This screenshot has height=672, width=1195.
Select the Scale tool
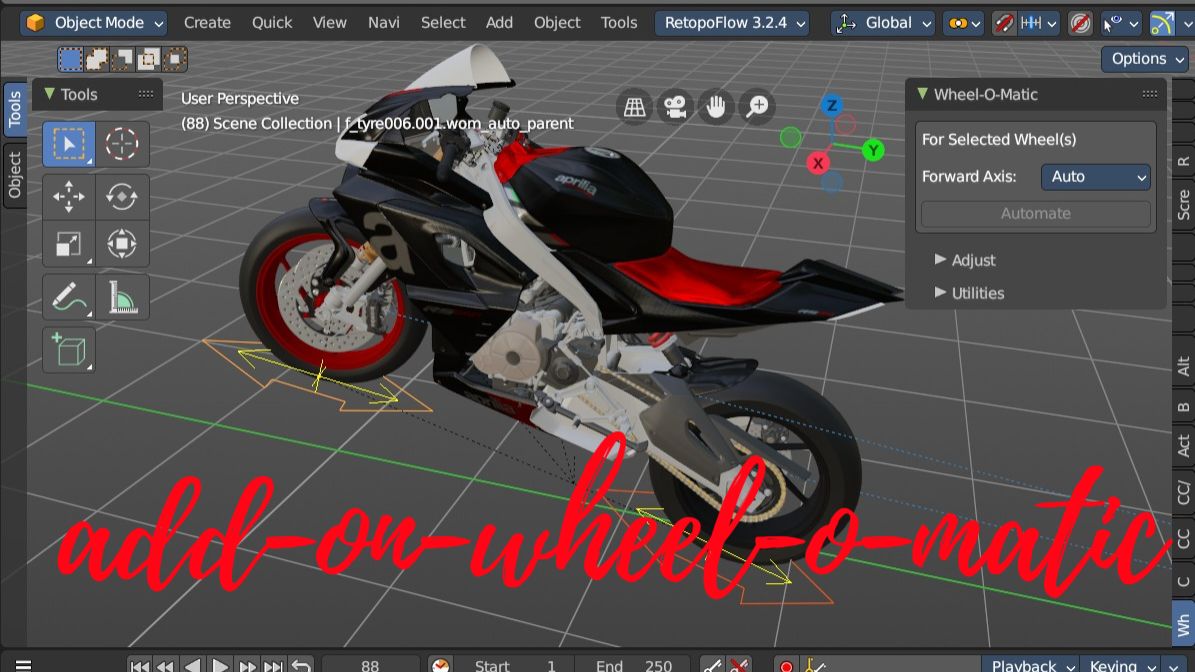pyautogui.click(x=69, y=245)
